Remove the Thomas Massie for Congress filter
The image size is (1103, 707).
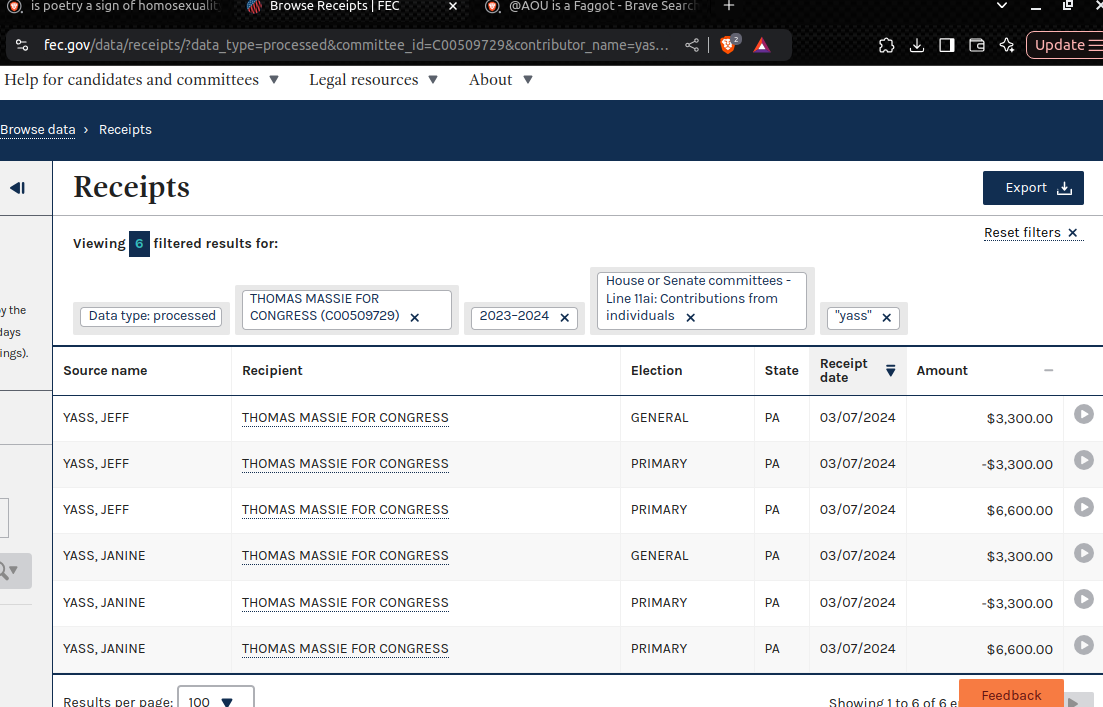[x=415, y=317]
